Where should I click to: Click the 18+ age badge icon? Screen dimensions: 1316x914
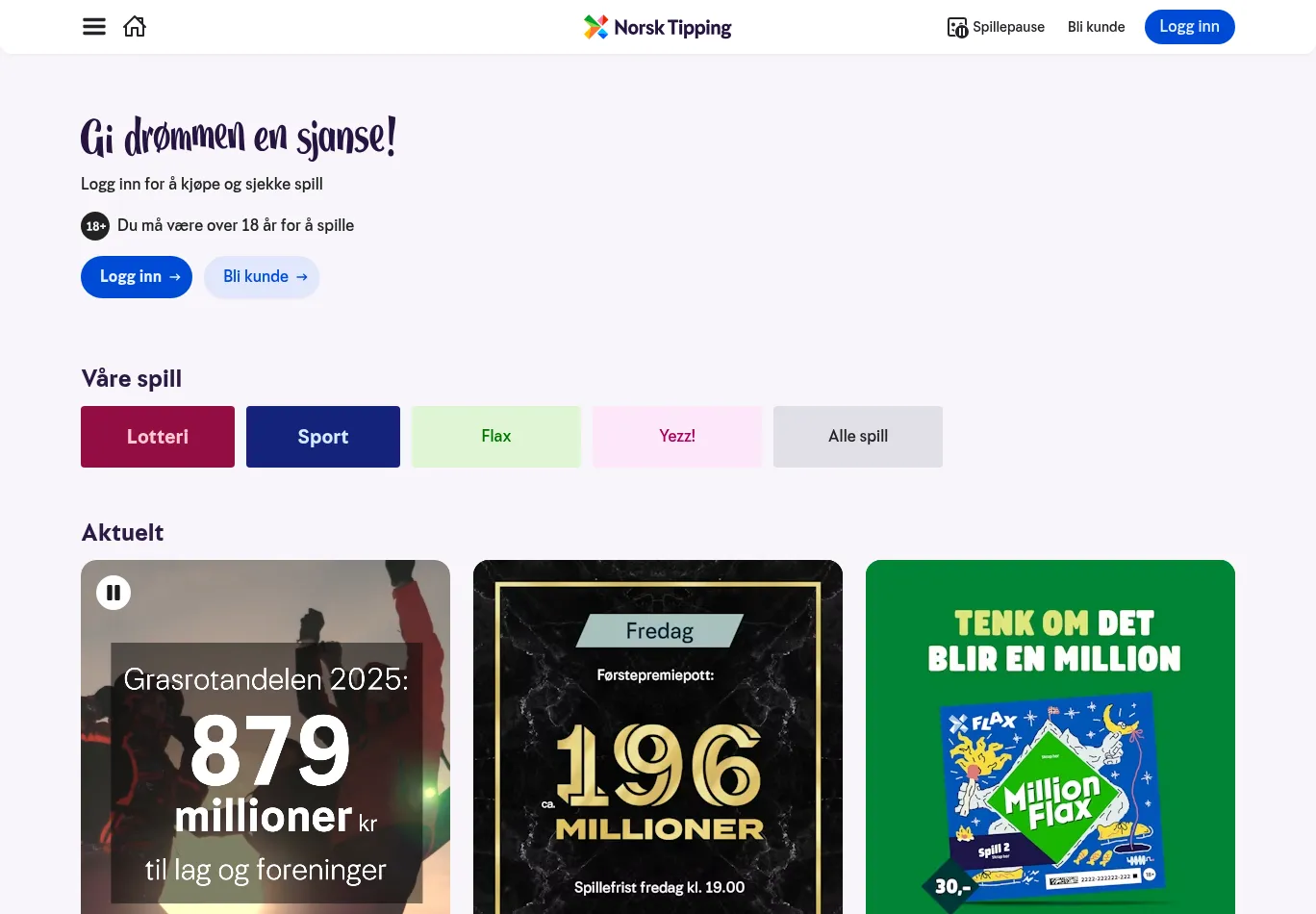click(x=95, y=226)
